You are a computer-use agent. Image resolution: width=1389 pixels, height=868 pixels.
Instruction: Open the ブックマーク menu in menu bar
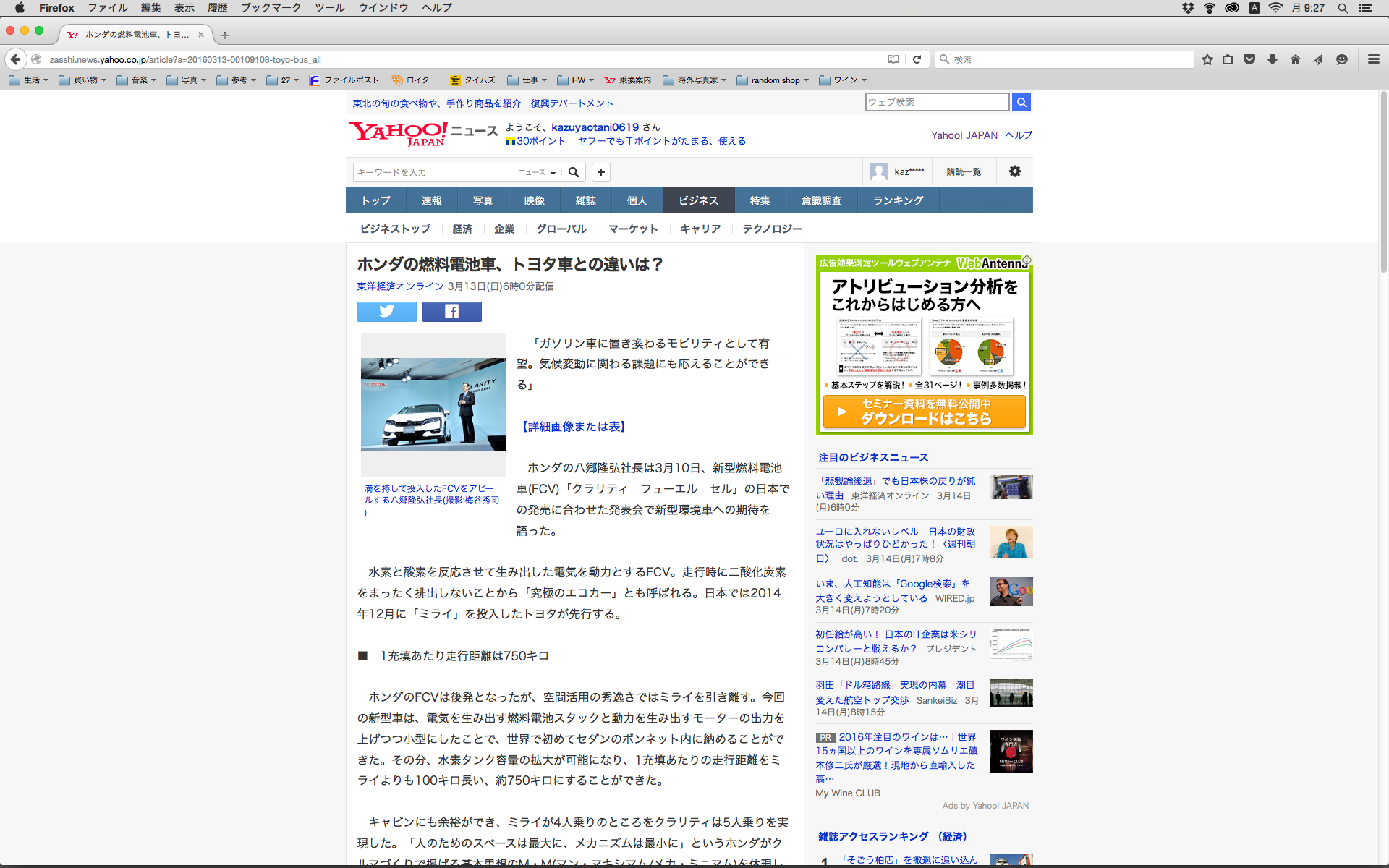click(x=271, y=8)
